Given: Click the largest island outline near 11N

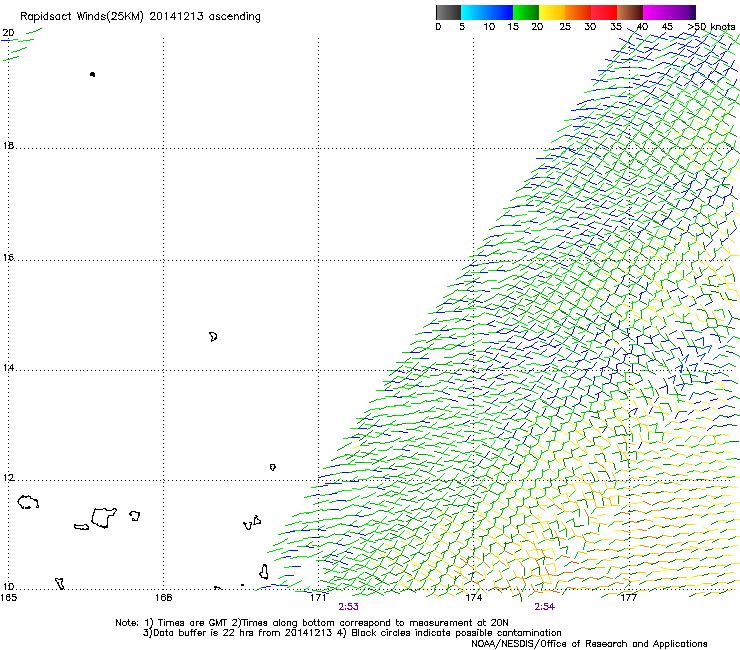Looking at the screenshot, I should 103,518.
